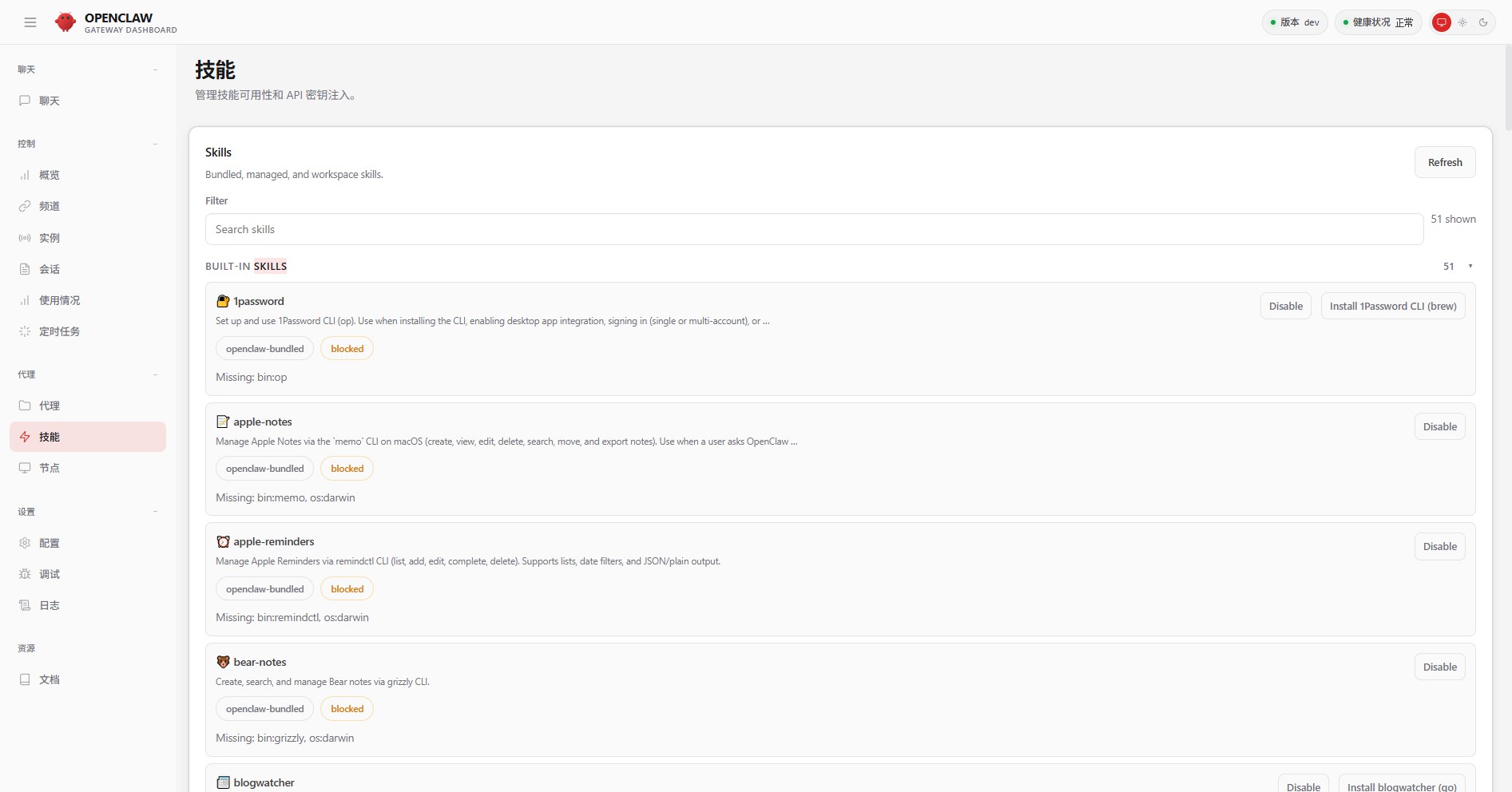1512x792 pixels.
Task: Click the 使用情况 chart icon in sidebar
Action: 25,300
